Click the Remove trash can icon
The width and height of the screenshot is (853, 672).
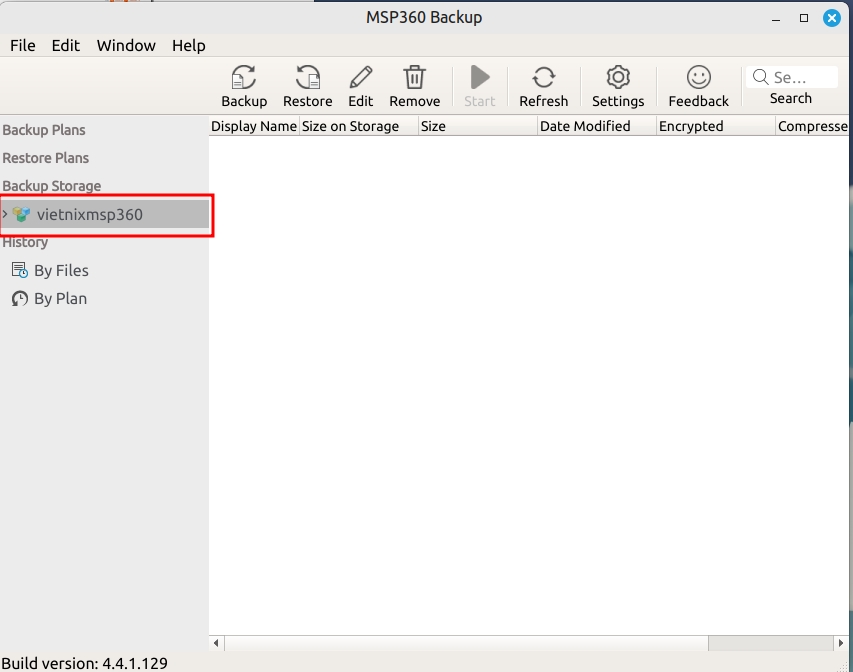[415, 77]
